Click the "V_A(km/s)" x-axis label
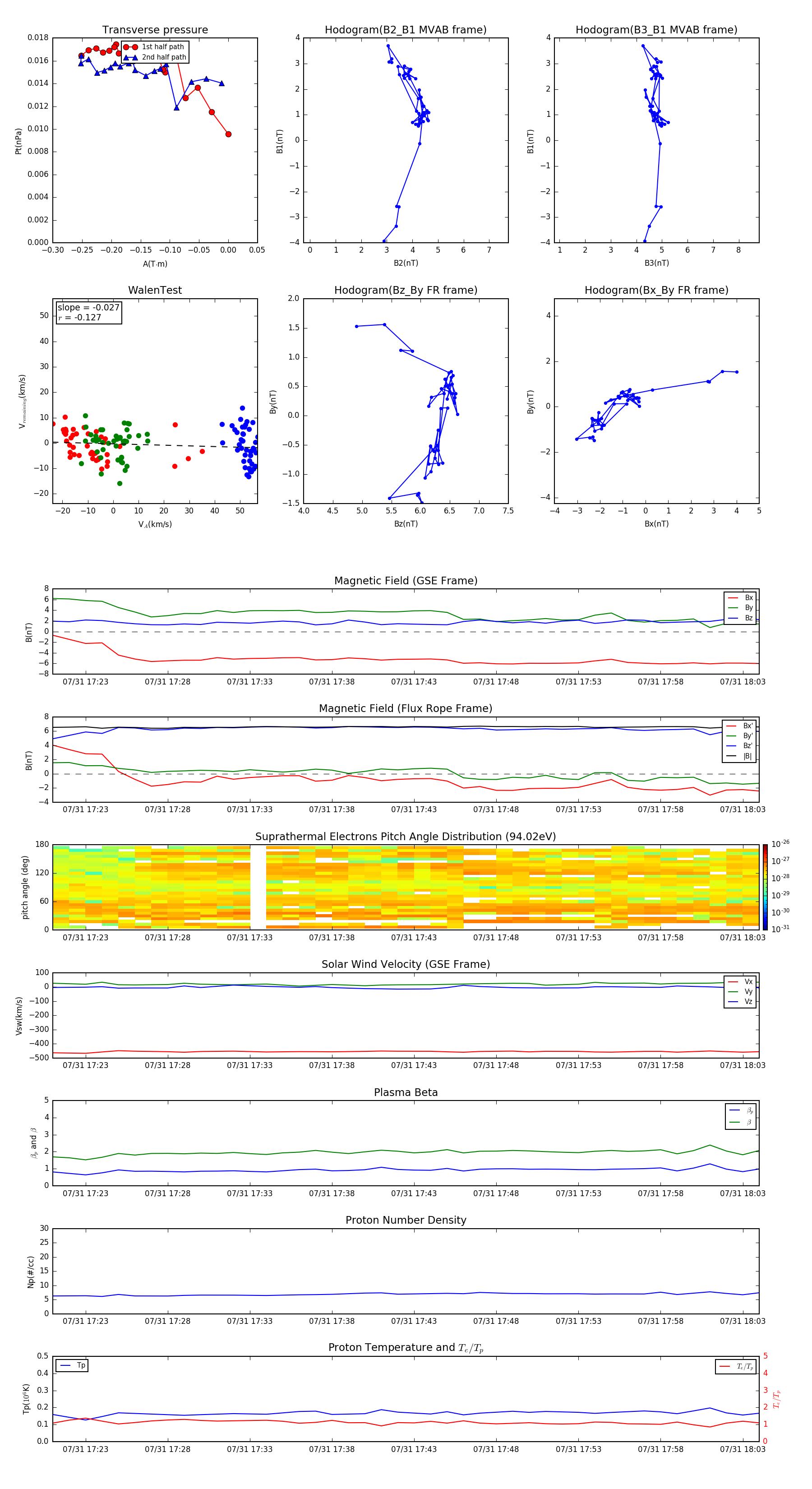Image resolution: width=812 pixels, height=1489 pixels. (x=155, y=524)
